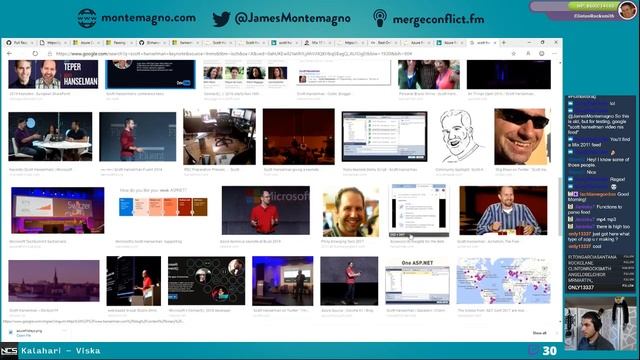Open the console window screenshot image
The image size is (640, 360).
click(x=419, y=210)
